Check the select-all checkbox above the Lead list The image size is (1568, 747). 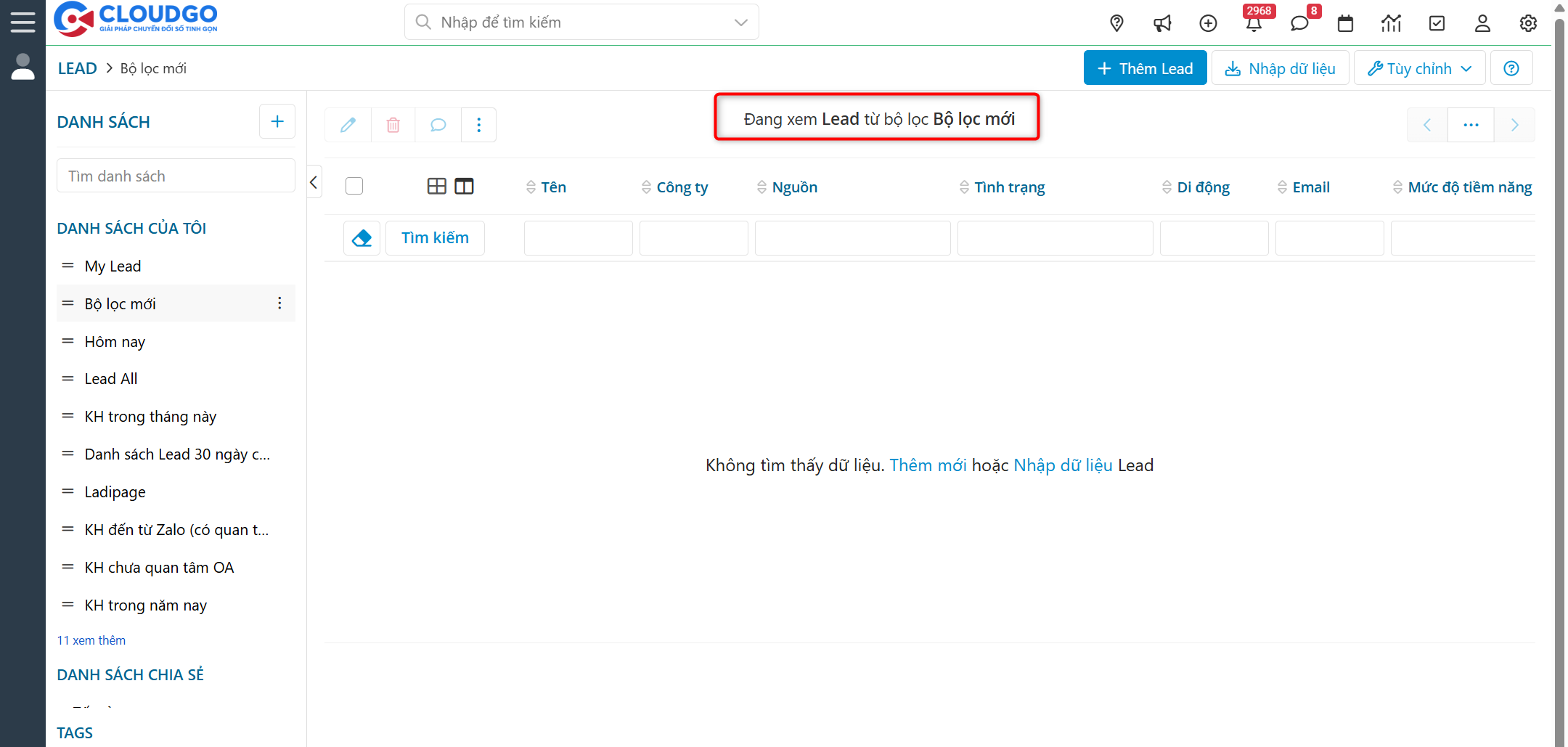354,185
